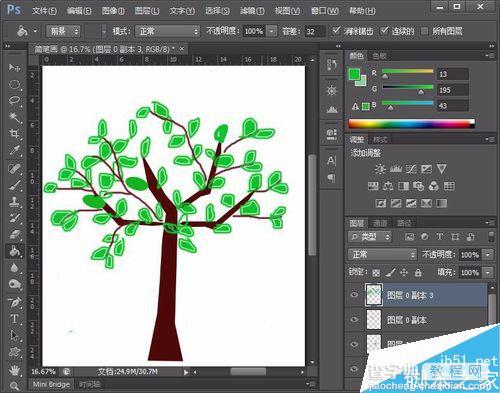
Task: Select the Path Selection tool
Action: (14, 335)
